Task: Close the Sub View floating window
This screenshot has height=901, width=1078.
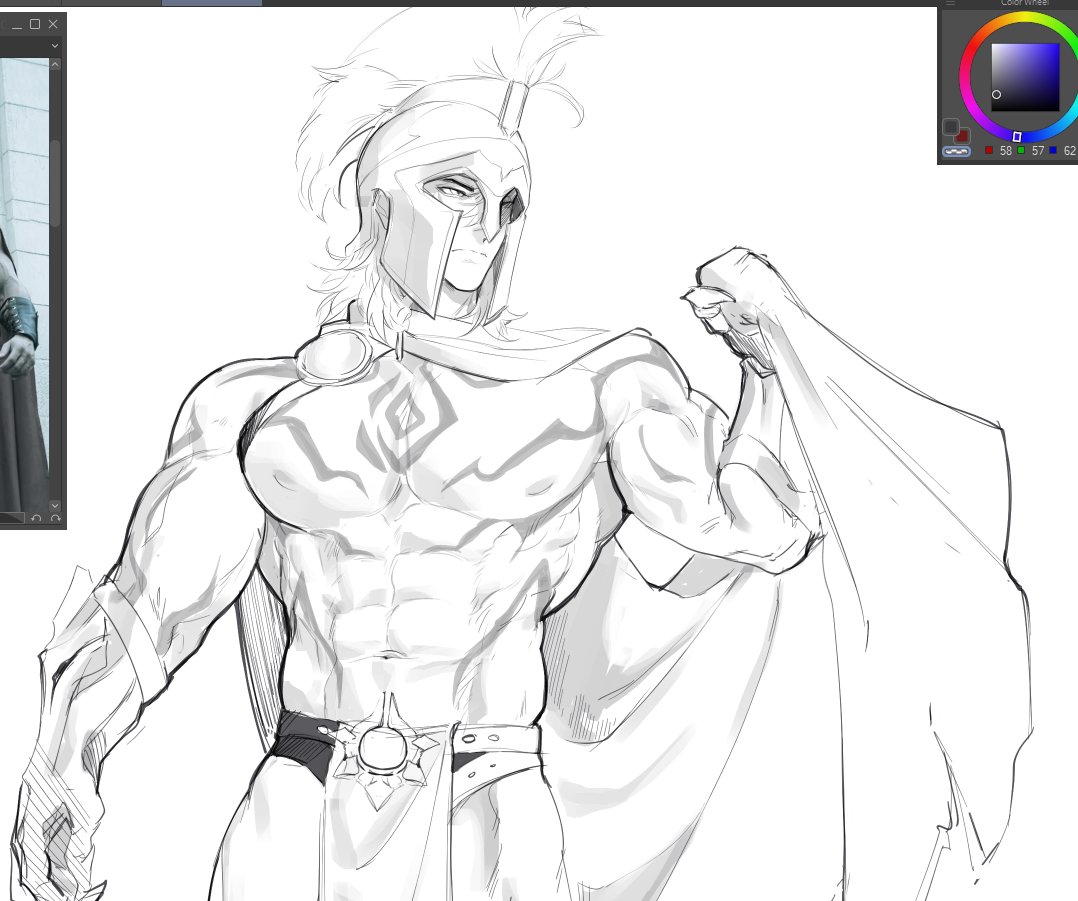Action: click(54, 24)
